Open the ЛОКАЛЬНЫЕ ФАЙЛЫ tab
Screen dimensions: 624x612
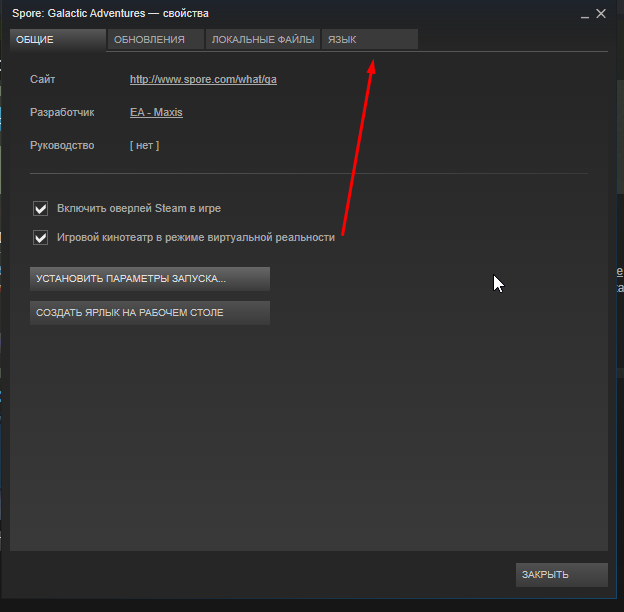(x=263, y=39)
